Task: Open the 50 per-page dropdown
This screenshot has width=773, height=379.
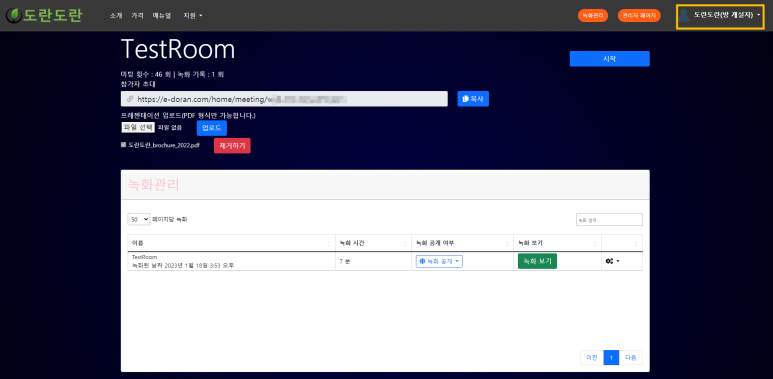Action: coord(139,219)
